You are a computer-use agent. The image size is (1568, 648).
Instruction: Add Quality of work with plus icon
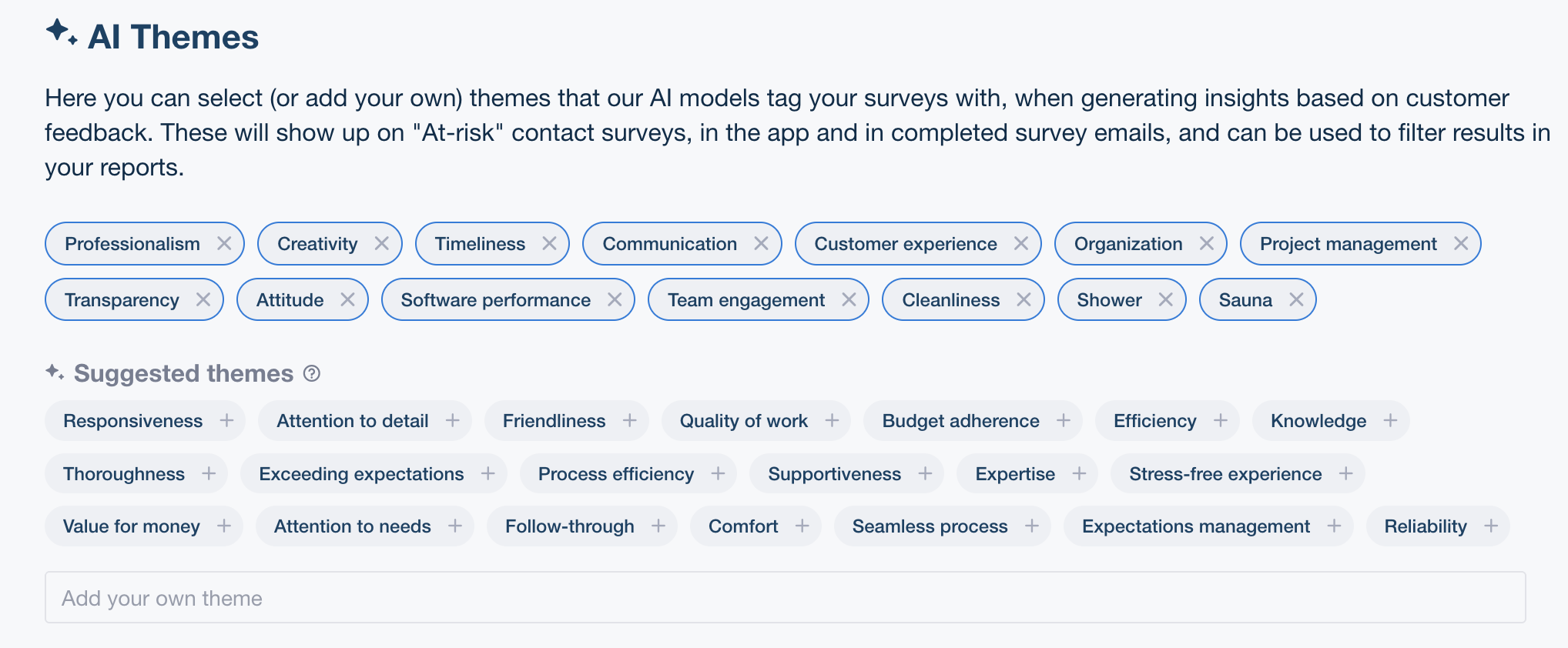(832, 420)
